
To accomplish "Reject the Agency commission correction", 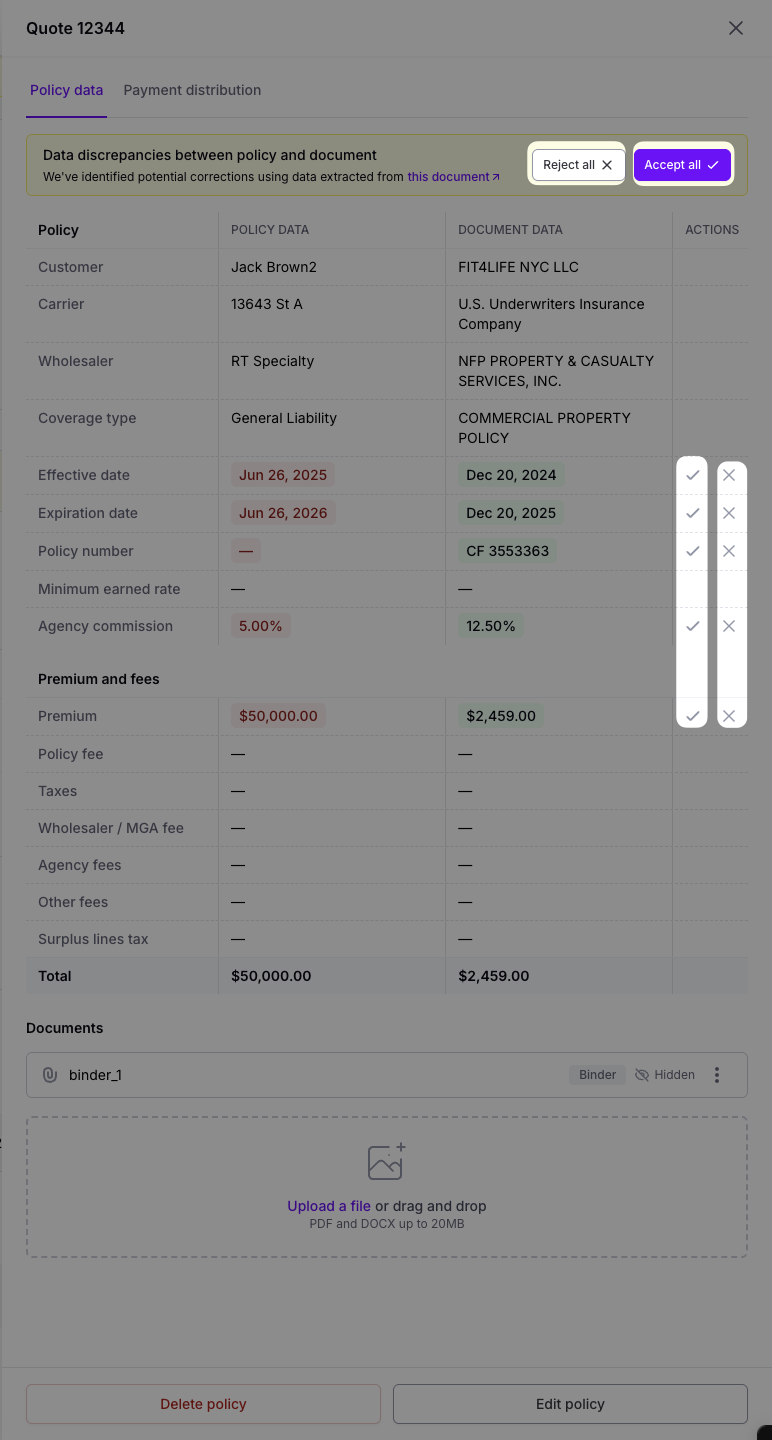I will click(x=729, y=626).
